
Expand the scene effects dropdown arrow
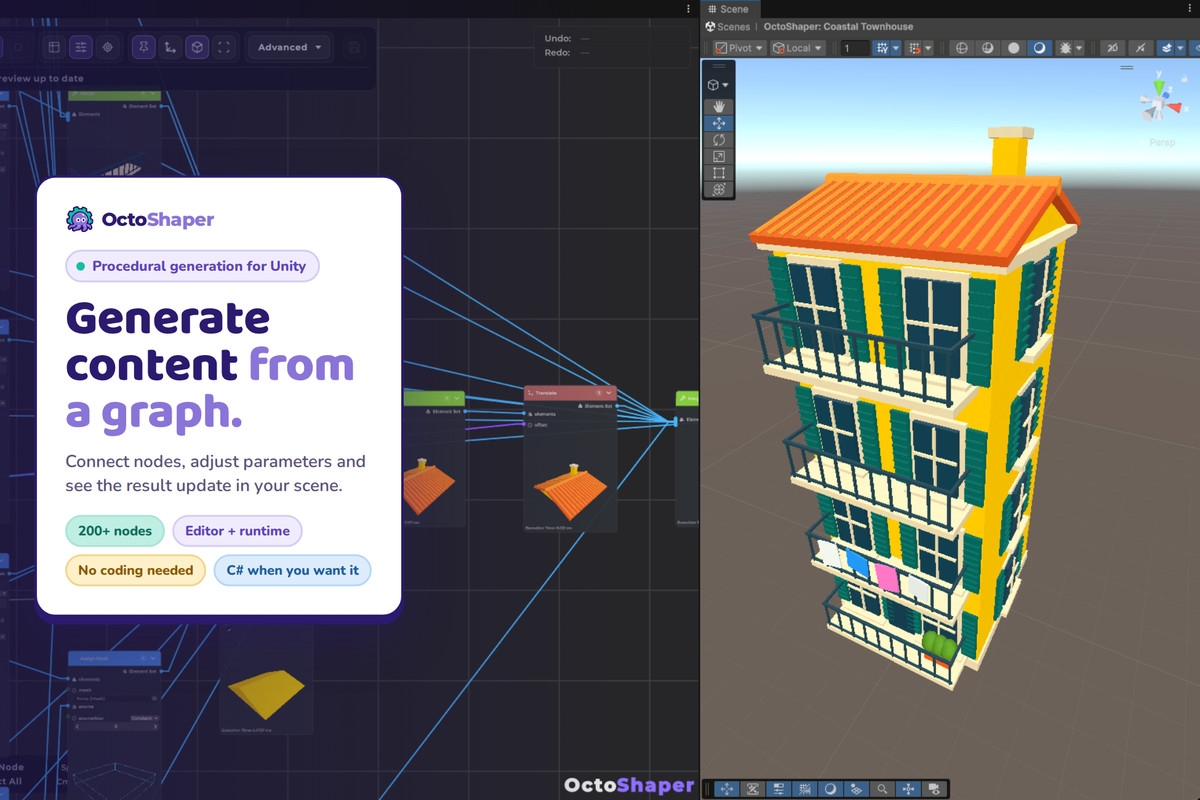click(x=1181, y=48)
